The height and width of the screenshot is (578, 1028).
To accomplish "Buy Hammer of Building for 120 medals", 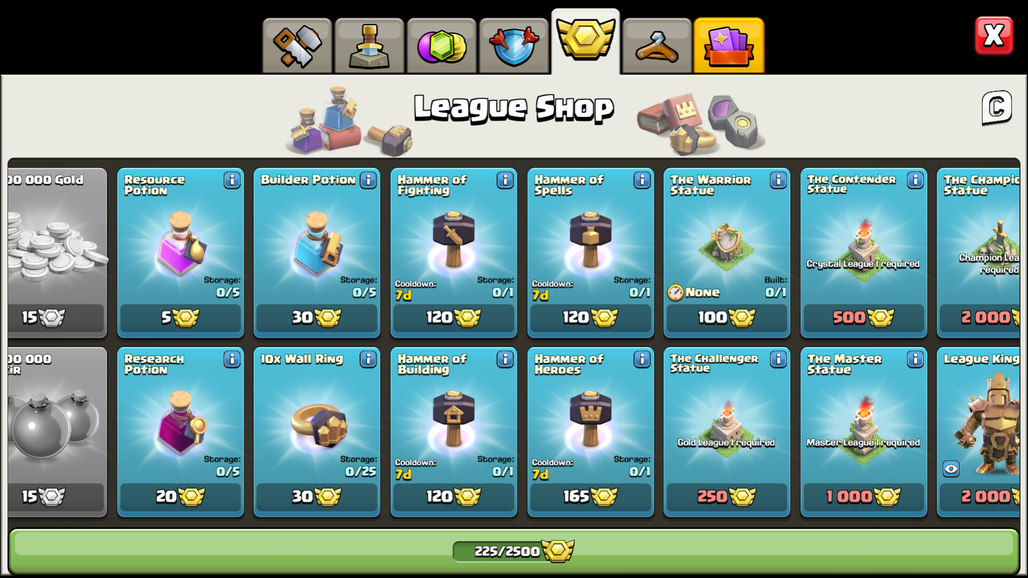I will click(x=454, y=497).
